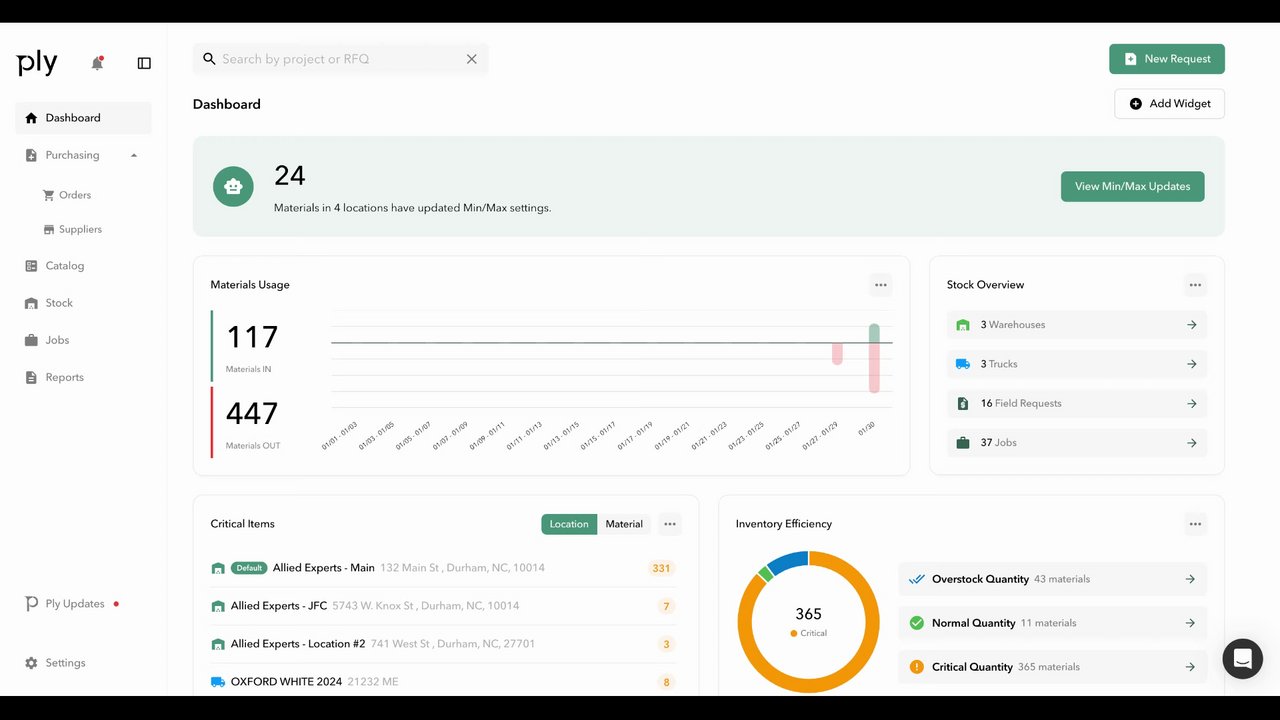Open Warehouses via its arrow
Image resolution: width=1280 pixels, height=720 pixels.
click(1191, 325)
